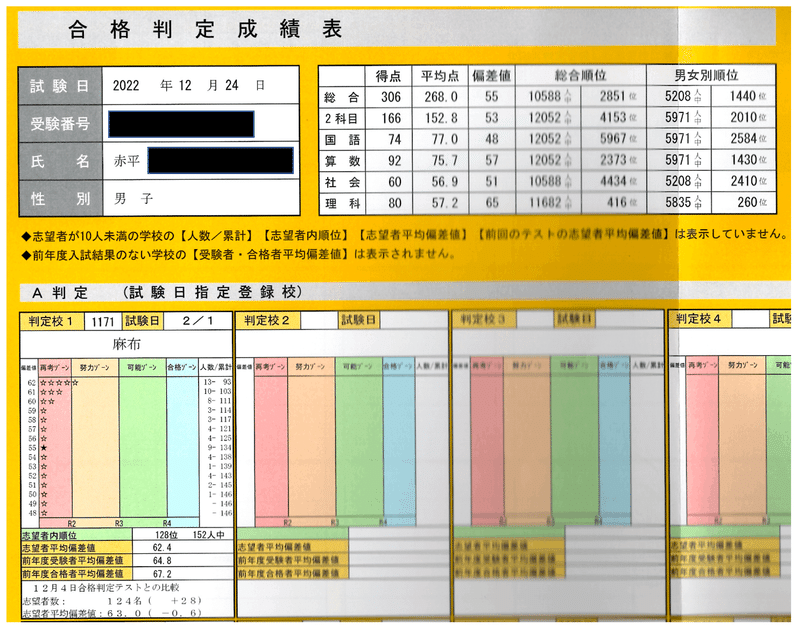Select participant count 11682 in 理科 row

[544, 203]
